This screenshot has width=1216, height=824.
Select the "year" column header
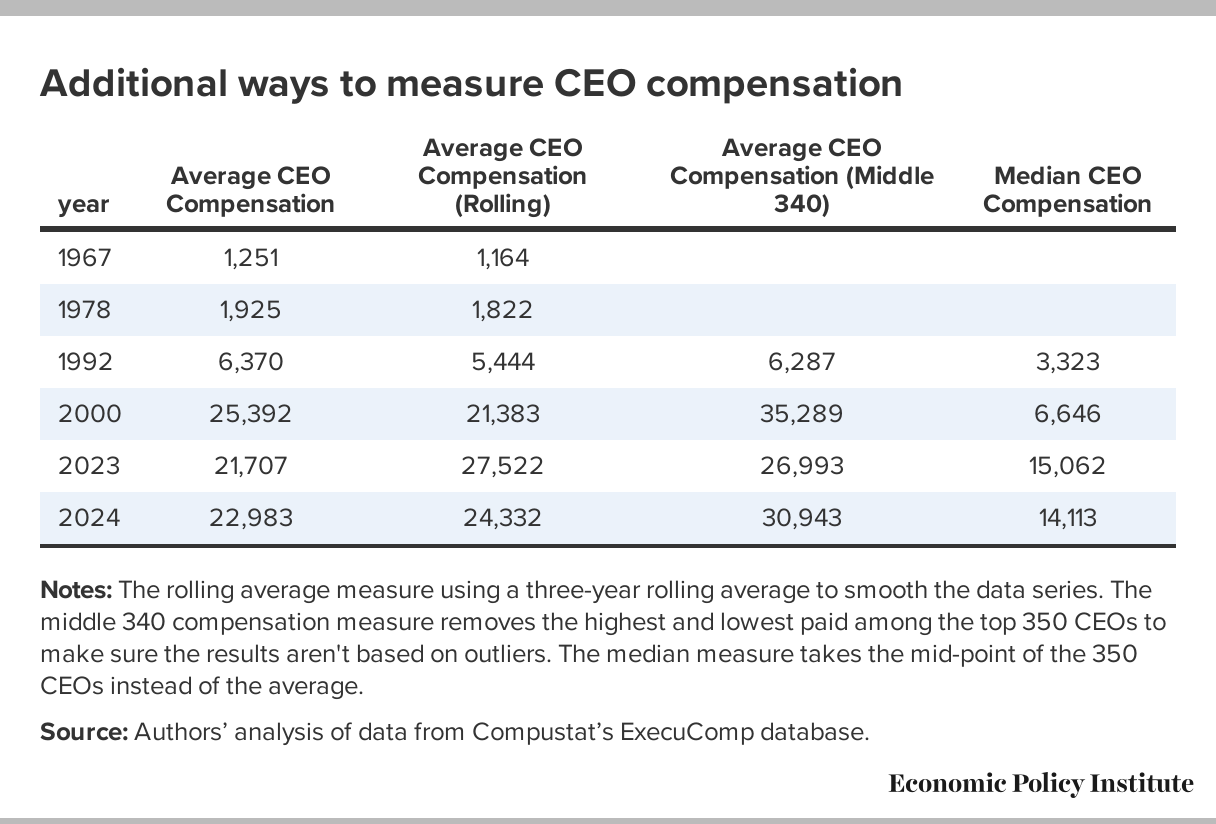pyautogui.click(x=84, y=204)
